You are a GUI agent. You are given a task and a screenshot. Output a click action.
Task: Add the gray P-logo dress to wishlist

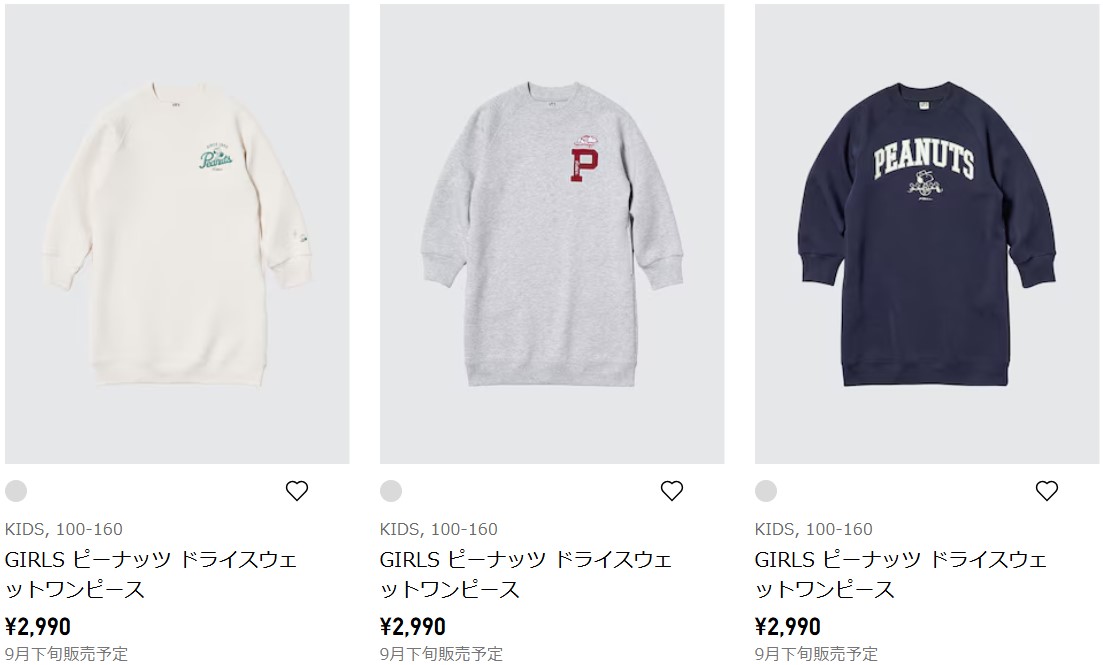click(672, 490)
